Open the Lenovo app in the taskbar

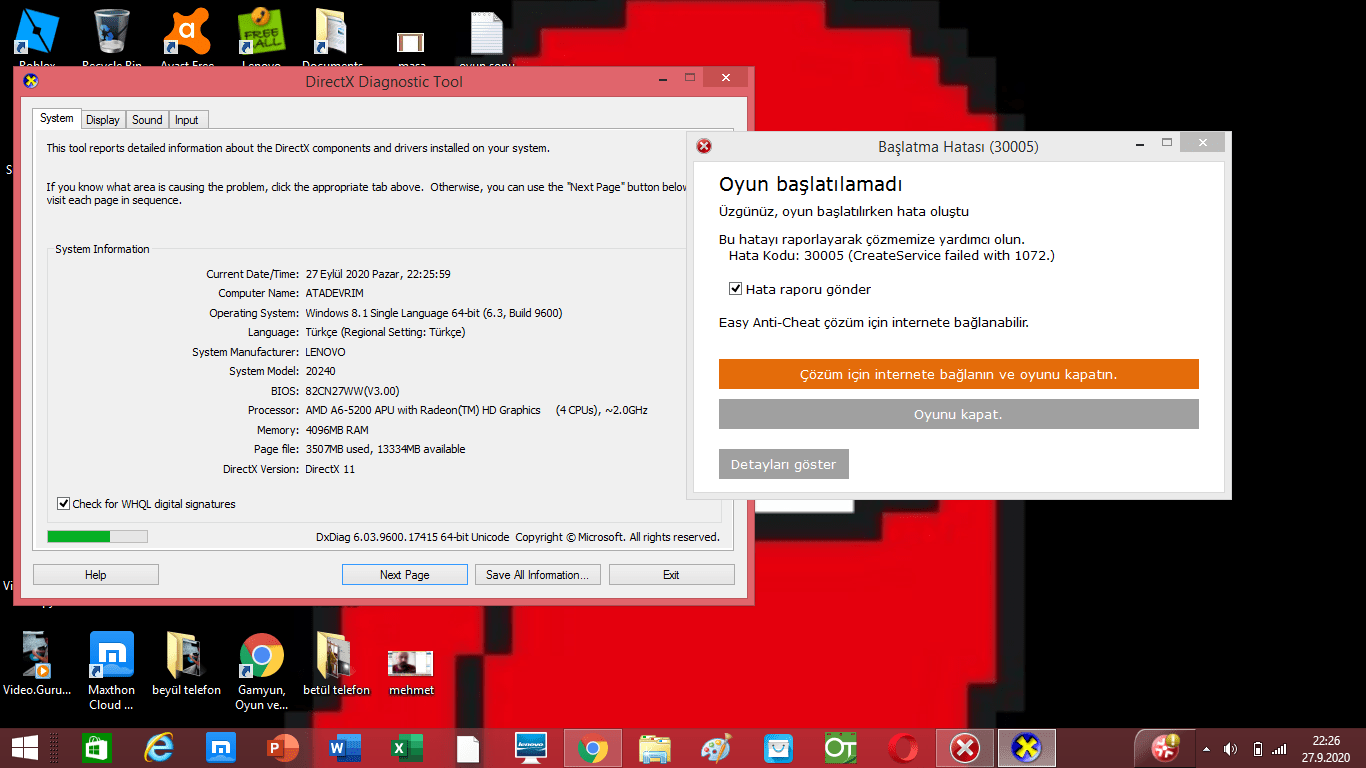coord(530,748)
